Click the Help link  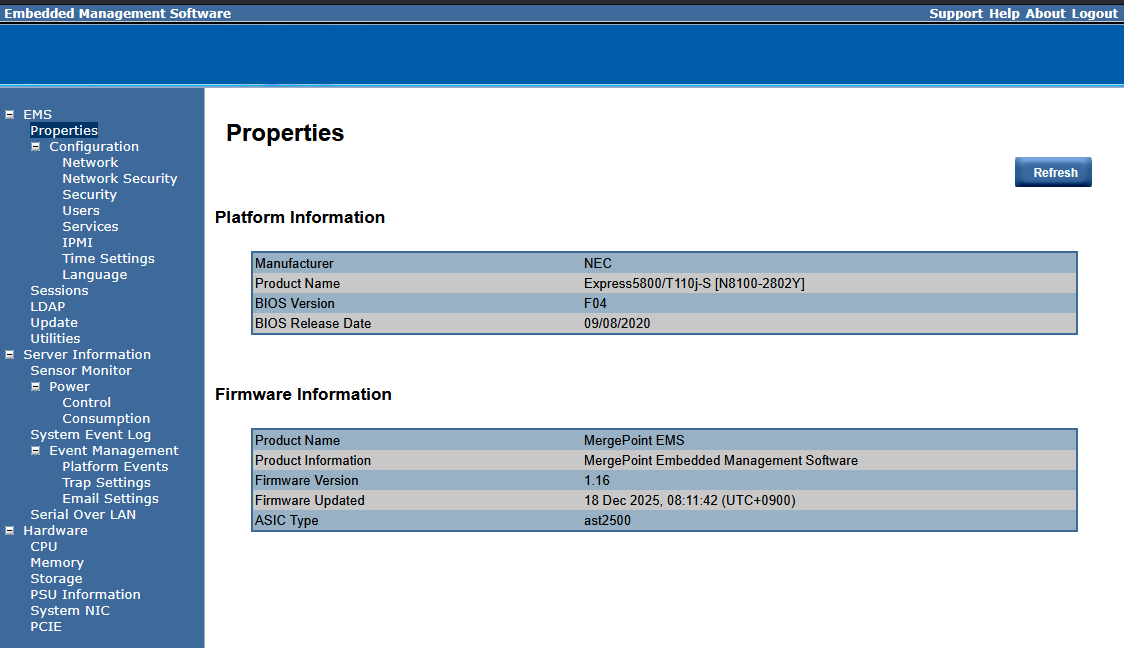1003,14
